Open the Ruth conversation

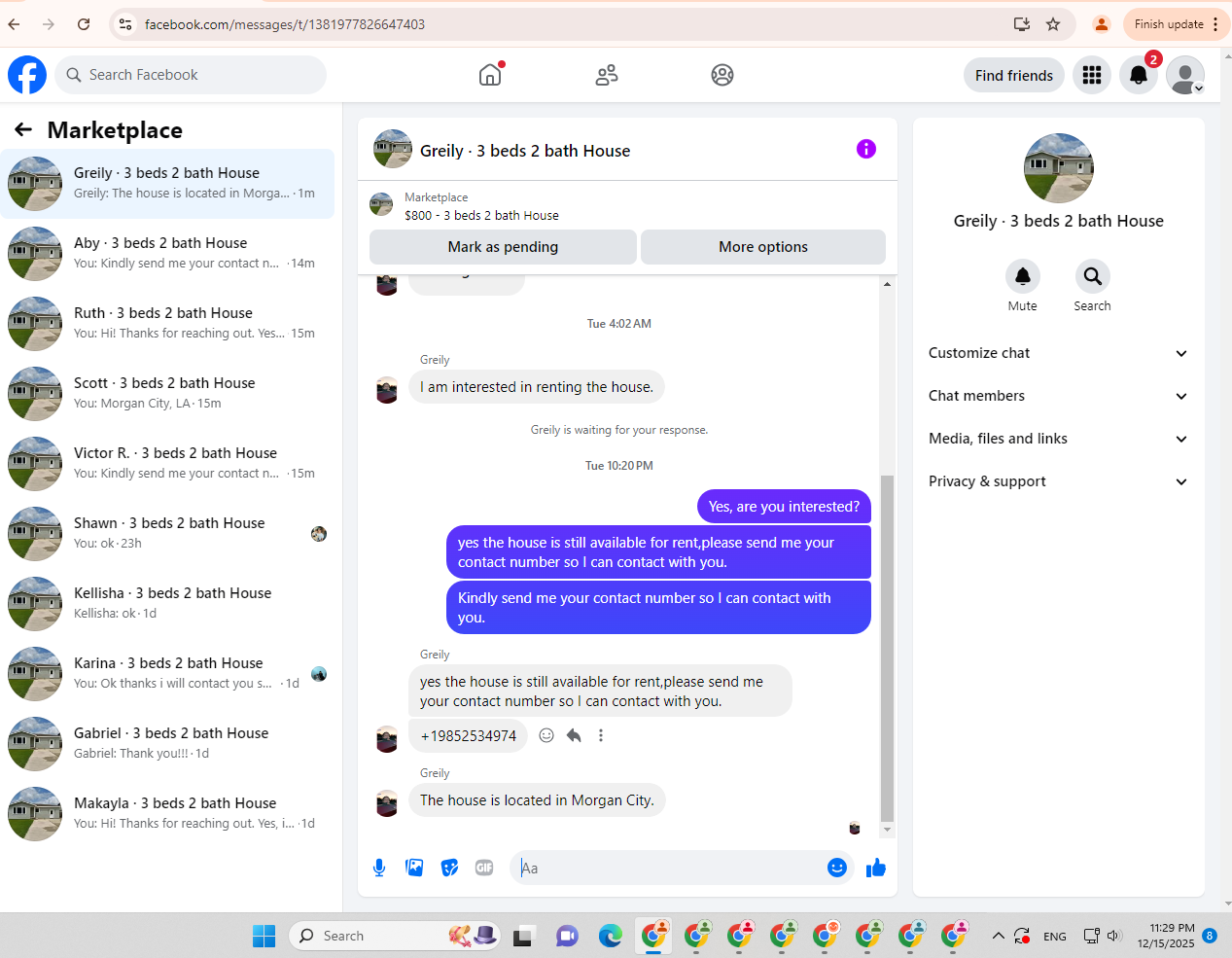click(x=167, y=324)
